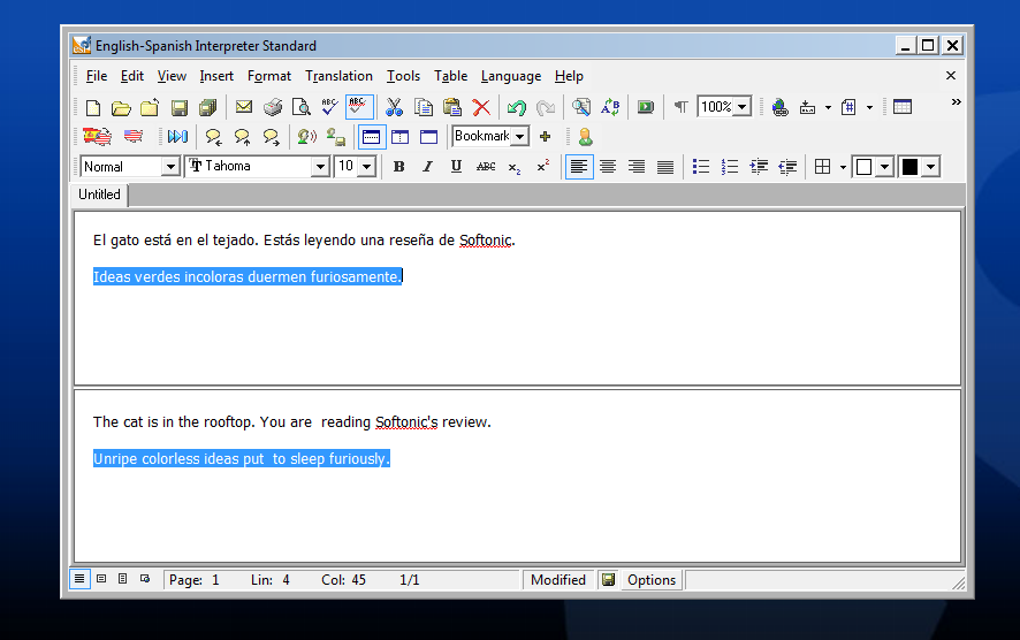Insert hyperlink with the globe chain icon
The width and height of the screenshot is (1020, 640).
coord(780,107)
